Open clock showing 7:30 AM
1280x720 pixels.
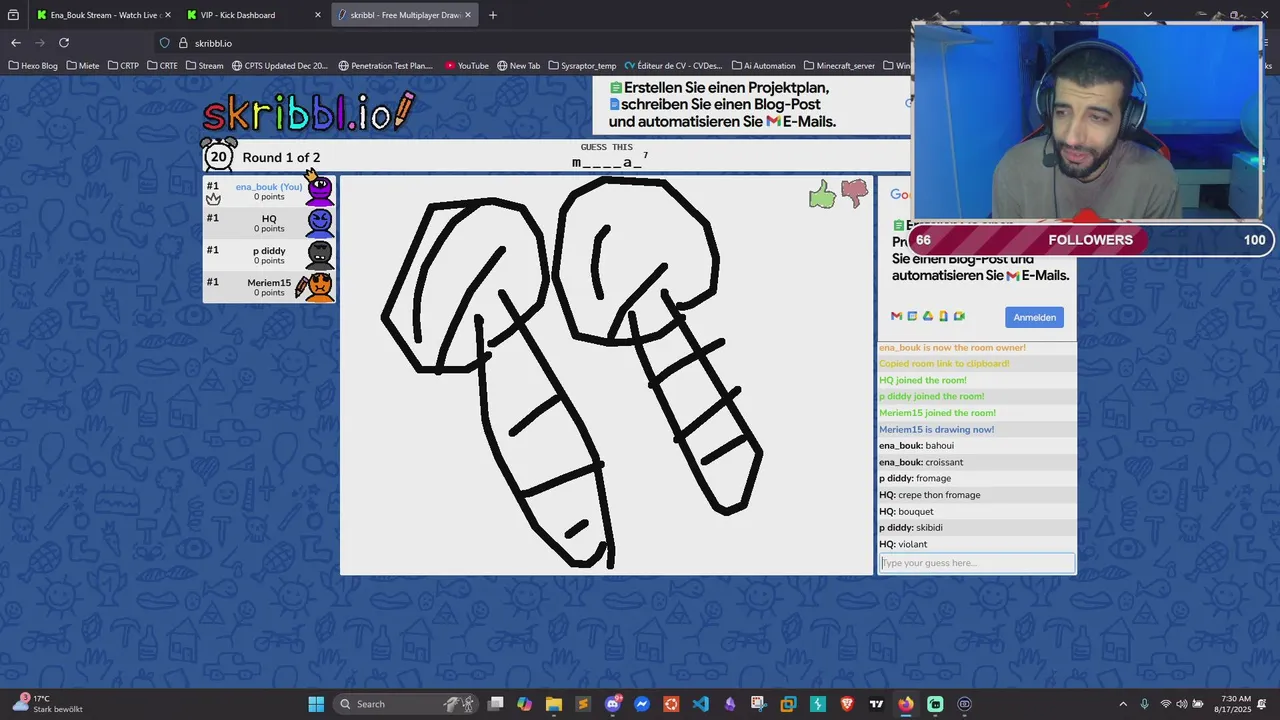tap(1235, 704)
